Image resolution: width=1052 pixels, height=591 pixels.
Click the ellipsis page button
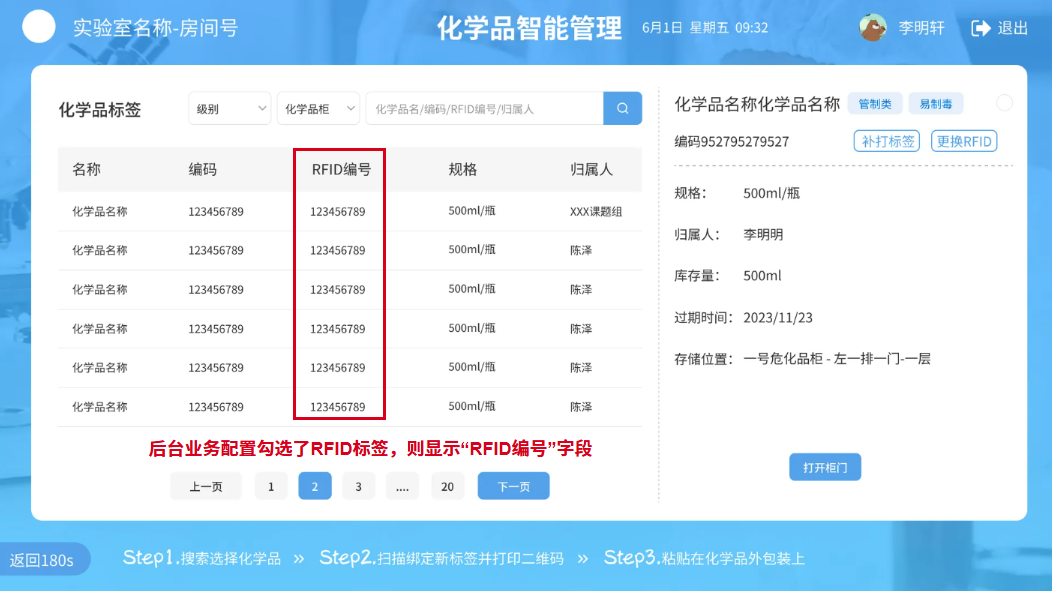tap(402, 486)
